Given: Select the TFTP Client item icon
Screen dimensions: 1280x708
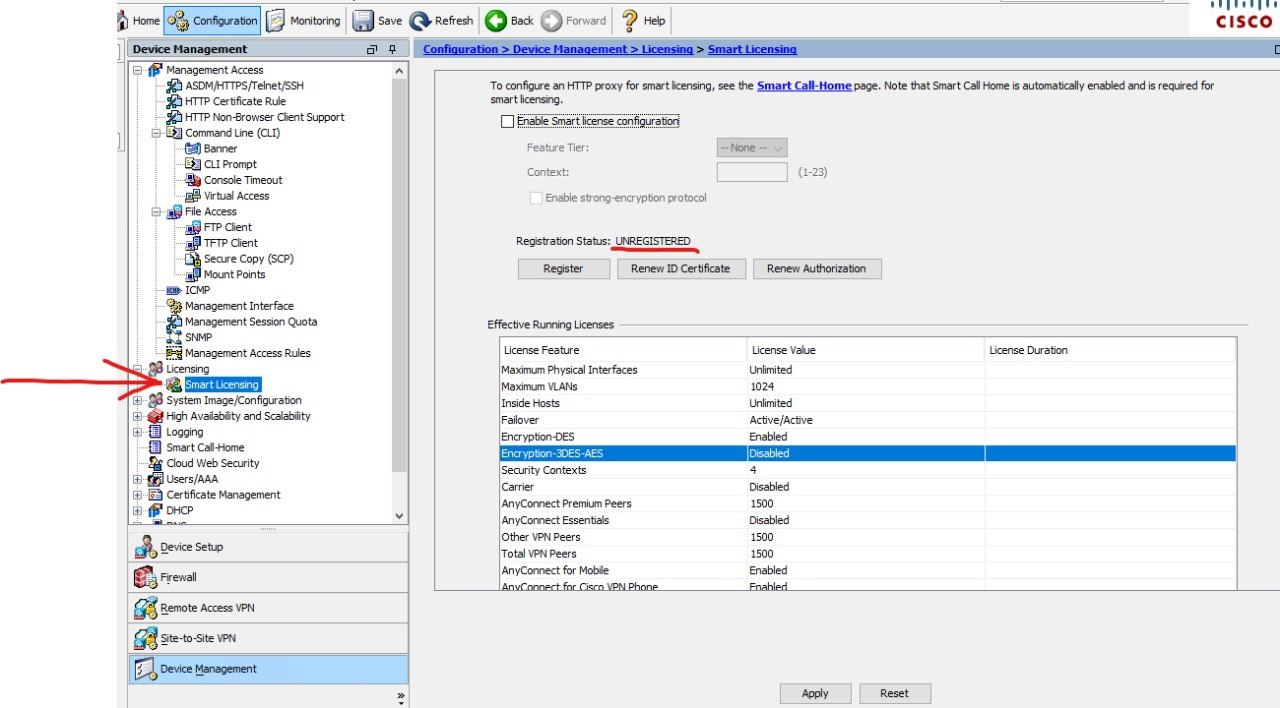Looking at the screenshot, I should (194, 243).
